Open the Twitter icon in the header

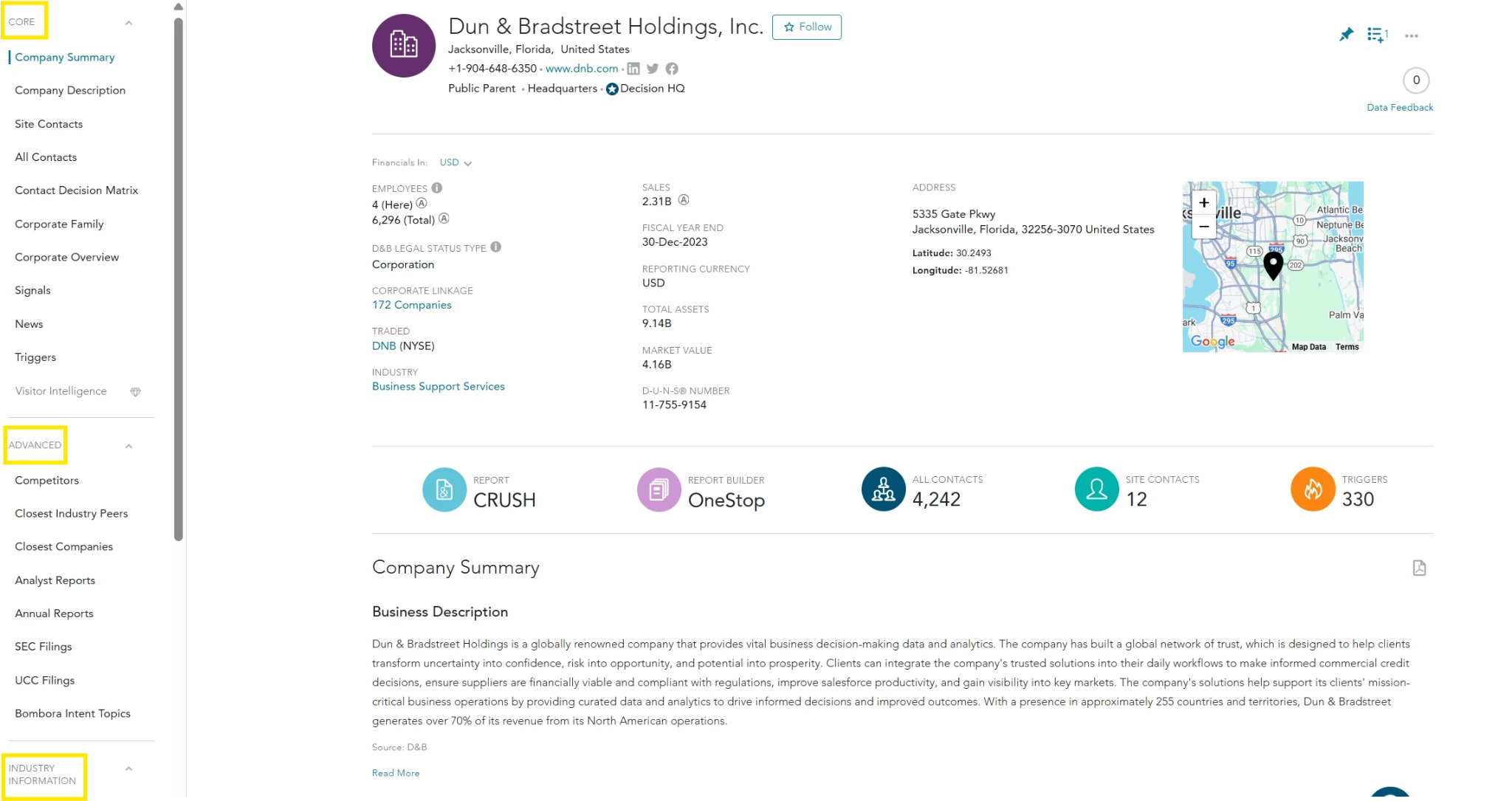pyautogui.click(x=653, y=69)
